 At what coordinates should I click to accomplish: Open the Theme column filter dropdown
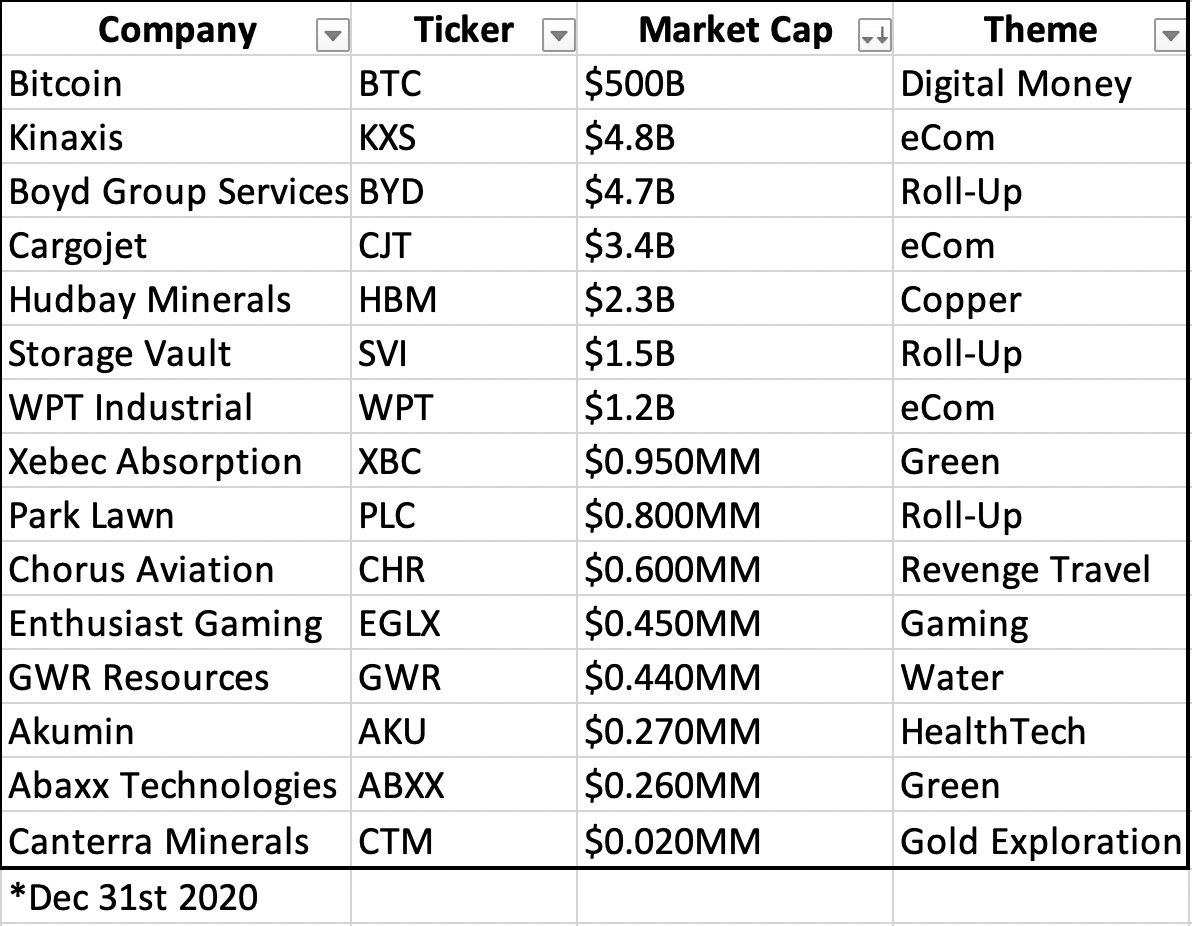(1168, 37)
